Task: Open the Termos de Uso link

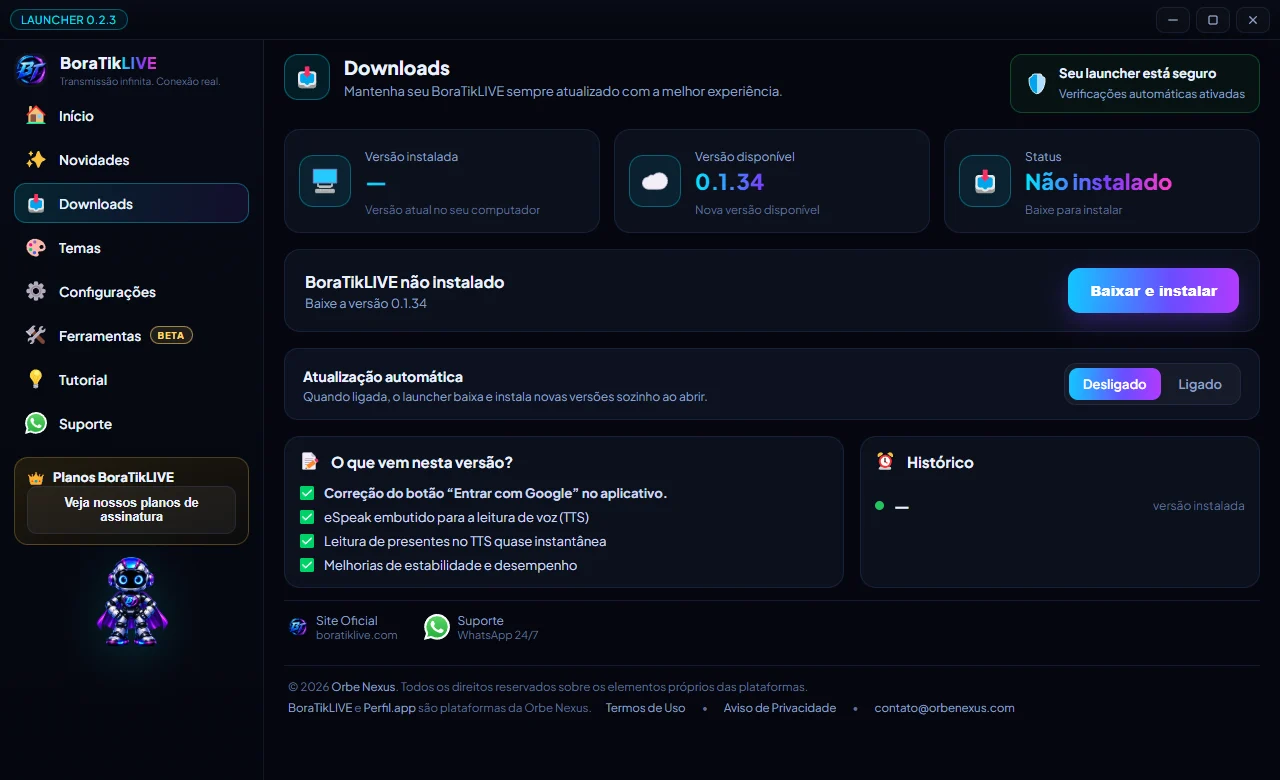Action: click(645, 708)
